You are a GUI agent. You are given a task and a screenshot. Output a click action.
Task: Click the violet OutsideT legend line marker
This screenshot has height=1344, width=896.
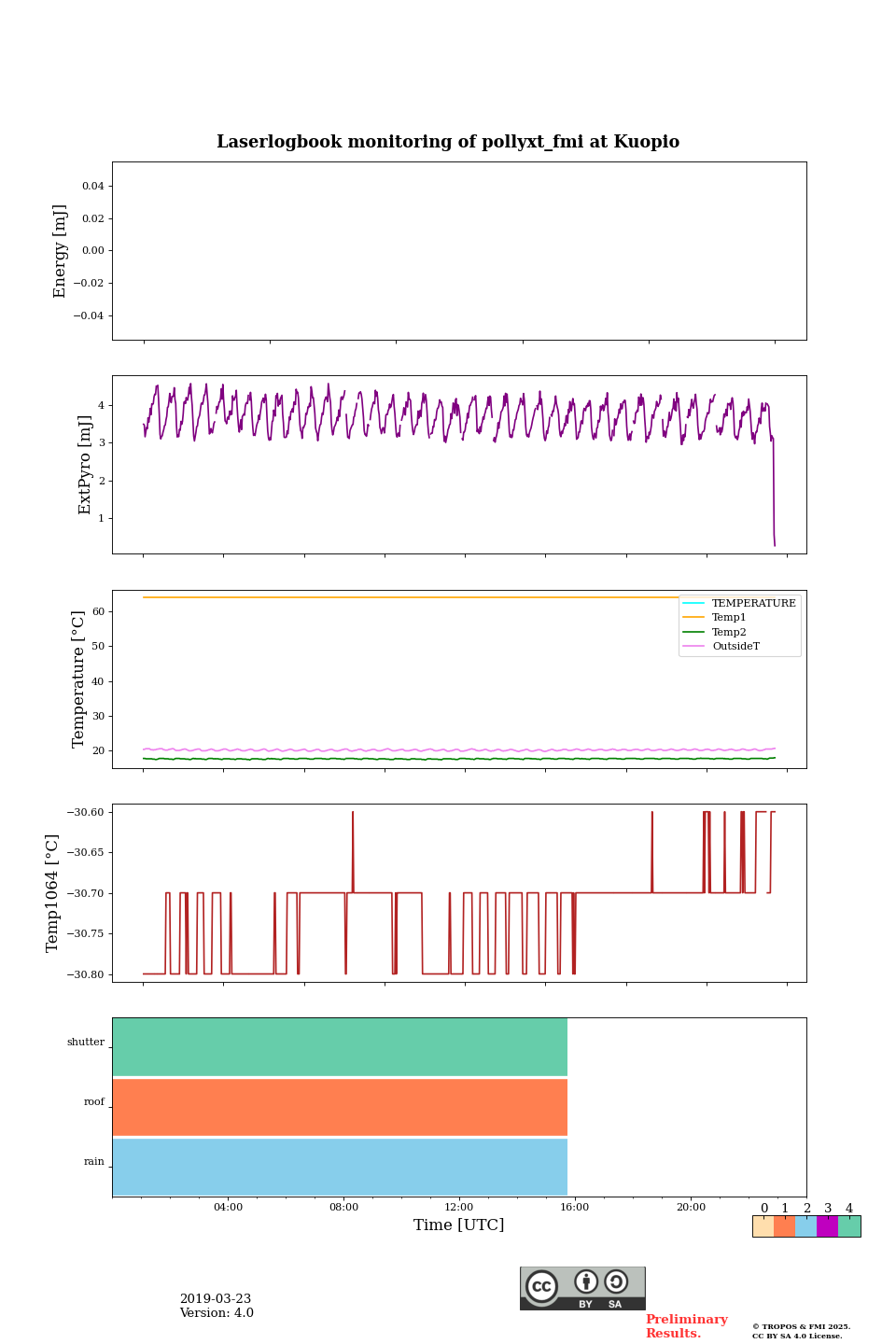[x=693, y=646]
